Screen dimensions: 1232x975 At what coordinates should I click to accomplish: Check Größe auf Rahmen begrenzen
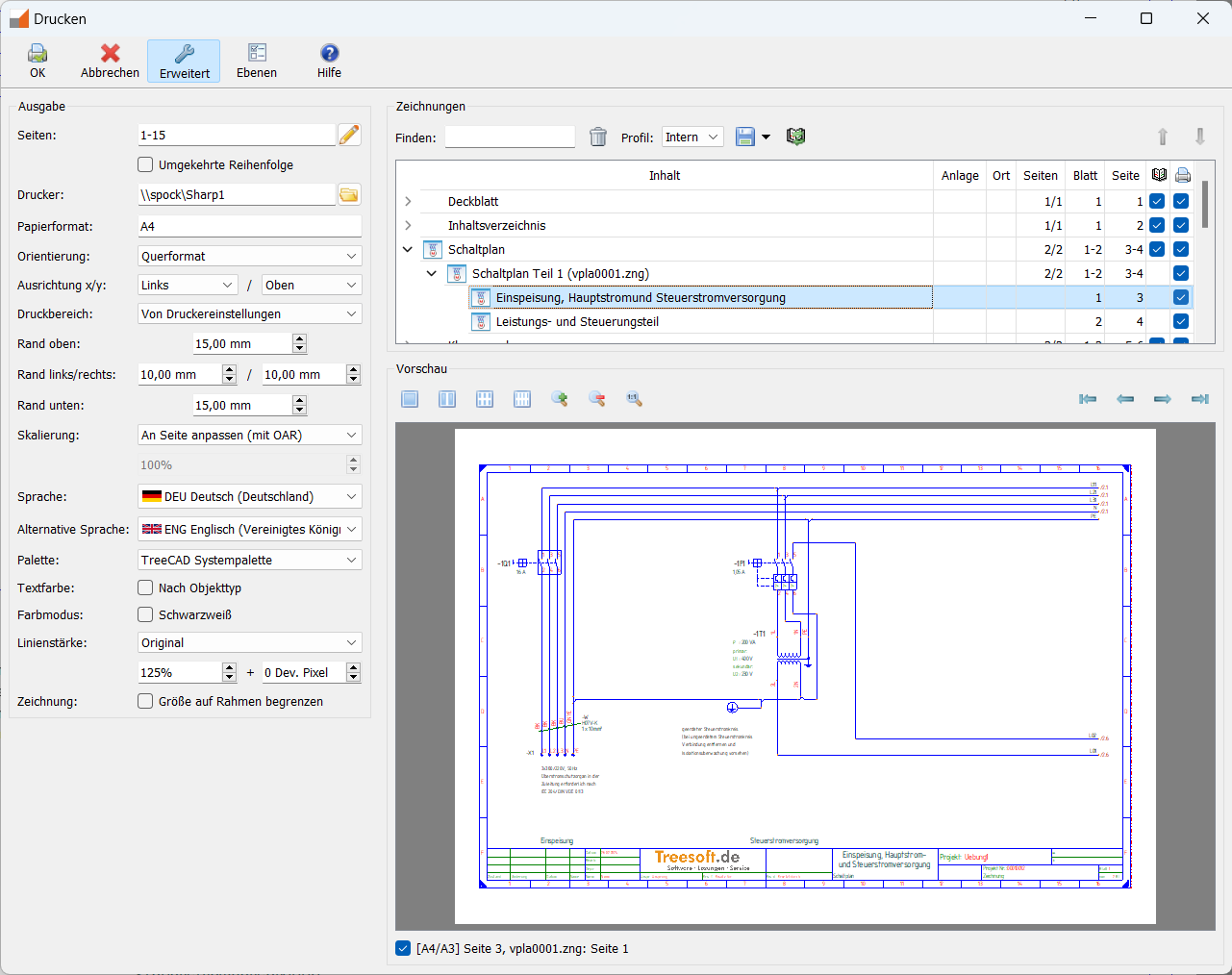click(x=146, y=702)
